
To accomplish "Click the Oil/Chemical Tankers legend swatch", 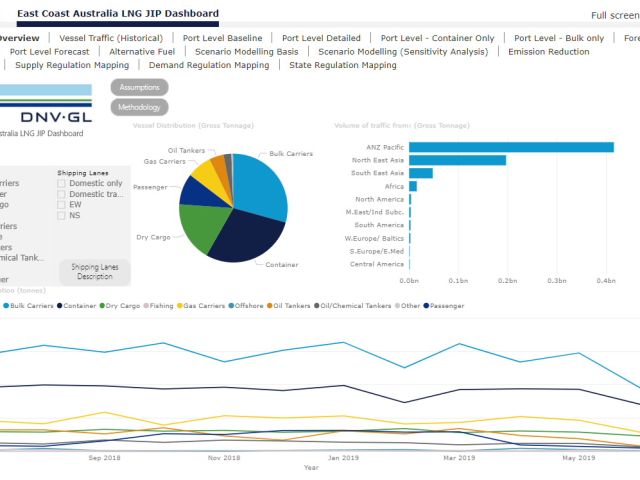I will pyautogui.click(x=316, y=306).
